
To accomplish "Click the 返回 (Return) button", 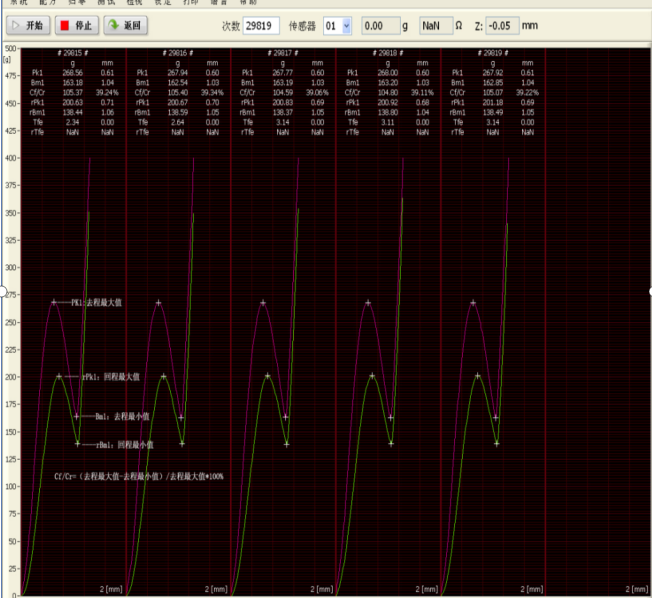I will point(126,26).
